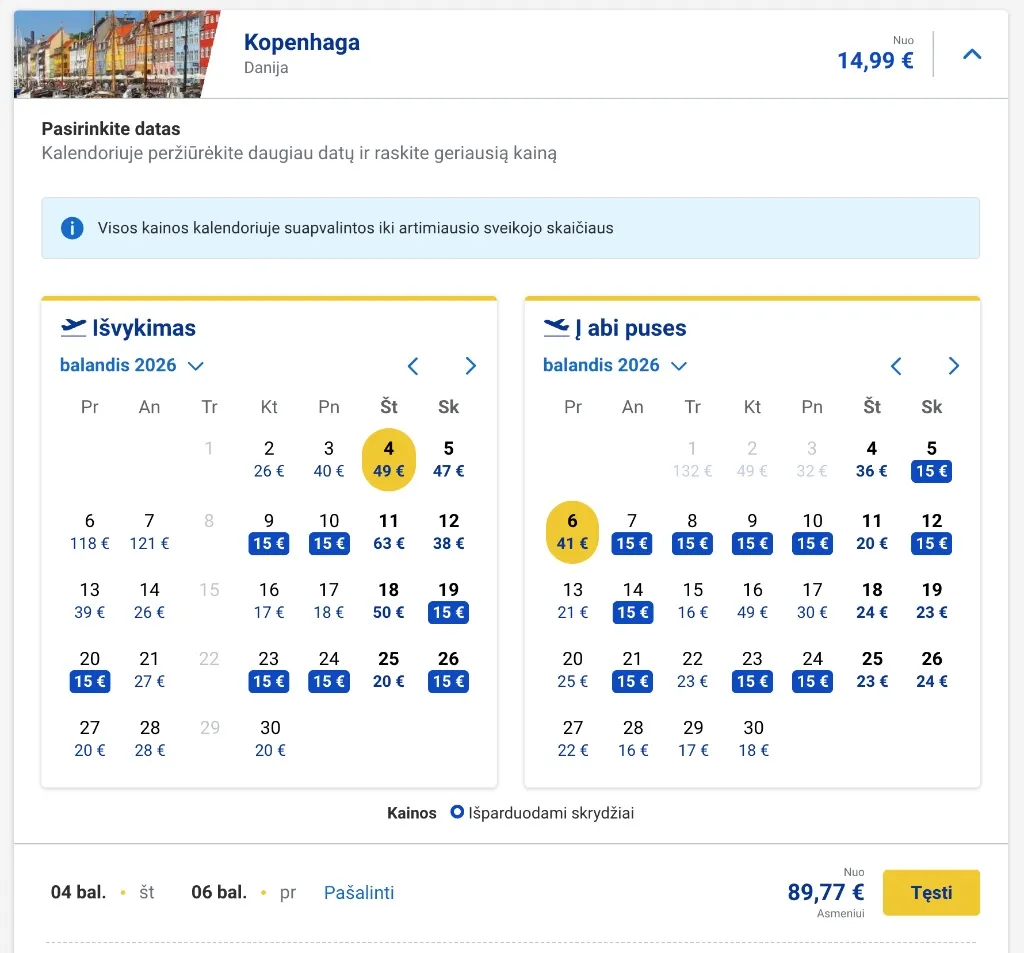Click the Pašalinti link
The width and height of the screenshot is (1024, 953).
coord(359,892)
